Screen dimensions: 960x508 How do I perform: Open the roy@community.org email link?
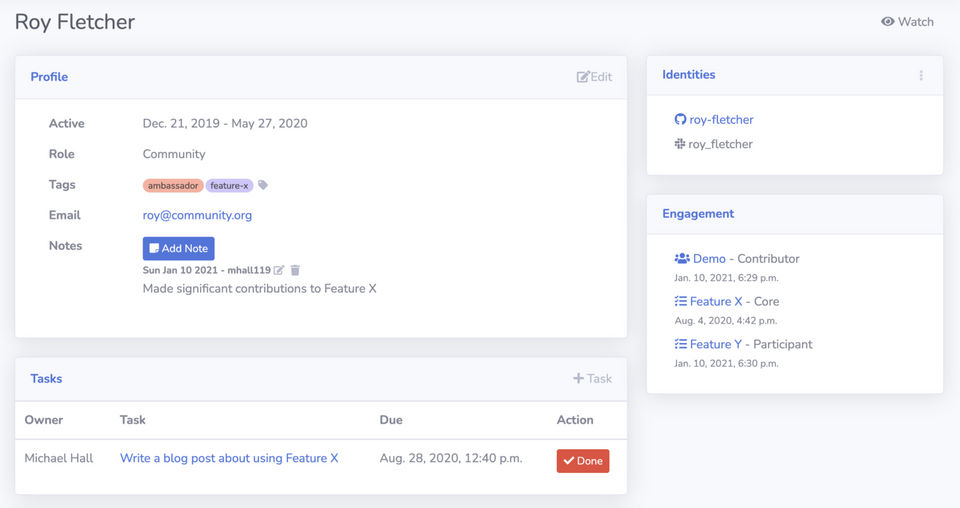click(x=197, y=215)
